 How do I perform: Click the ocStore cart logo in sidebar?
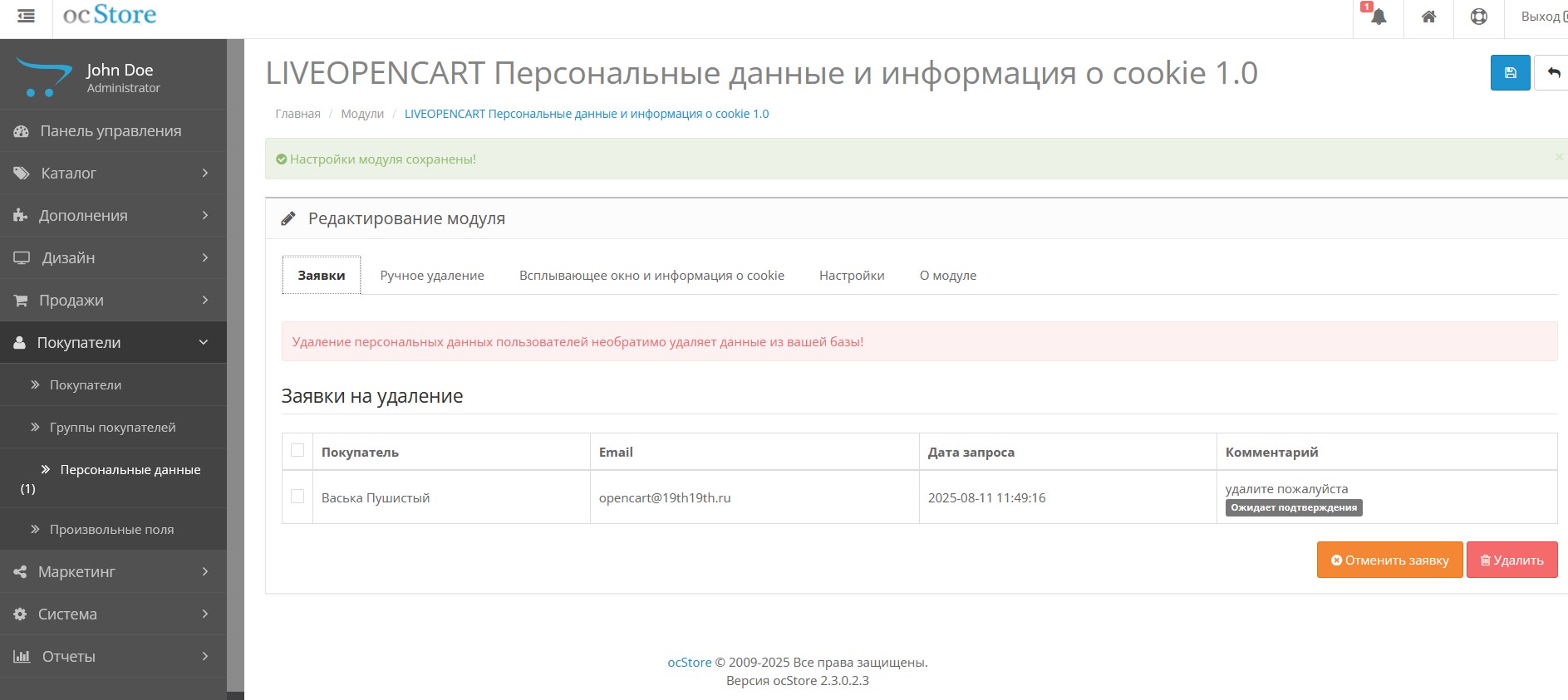coord(44,76)
